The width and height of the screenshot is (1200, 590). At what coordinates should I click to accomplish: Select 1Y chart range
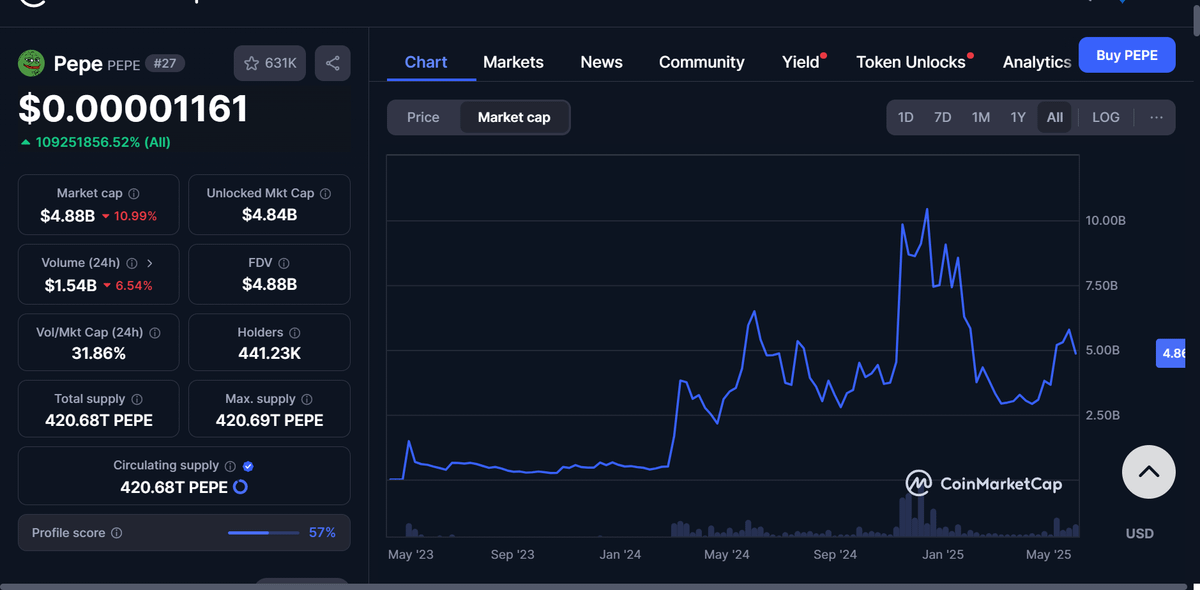(x=1018, y=117)
